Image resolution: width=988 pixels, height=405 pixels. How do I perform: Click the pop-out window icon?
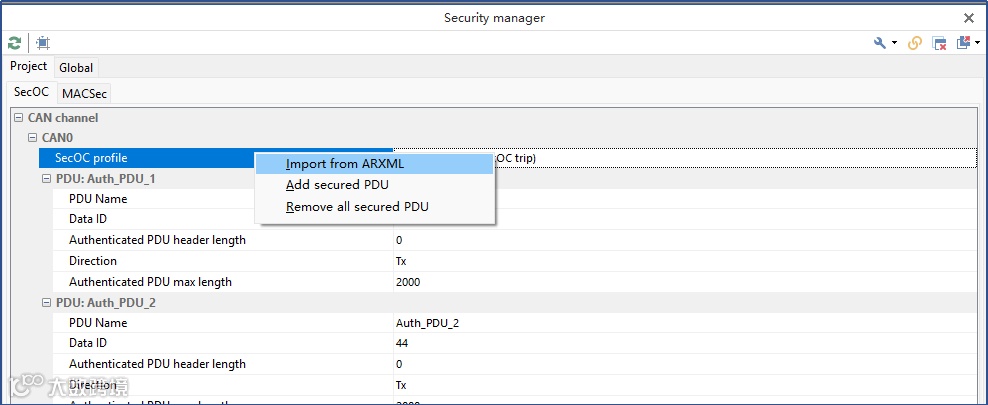tap(963, 43)
